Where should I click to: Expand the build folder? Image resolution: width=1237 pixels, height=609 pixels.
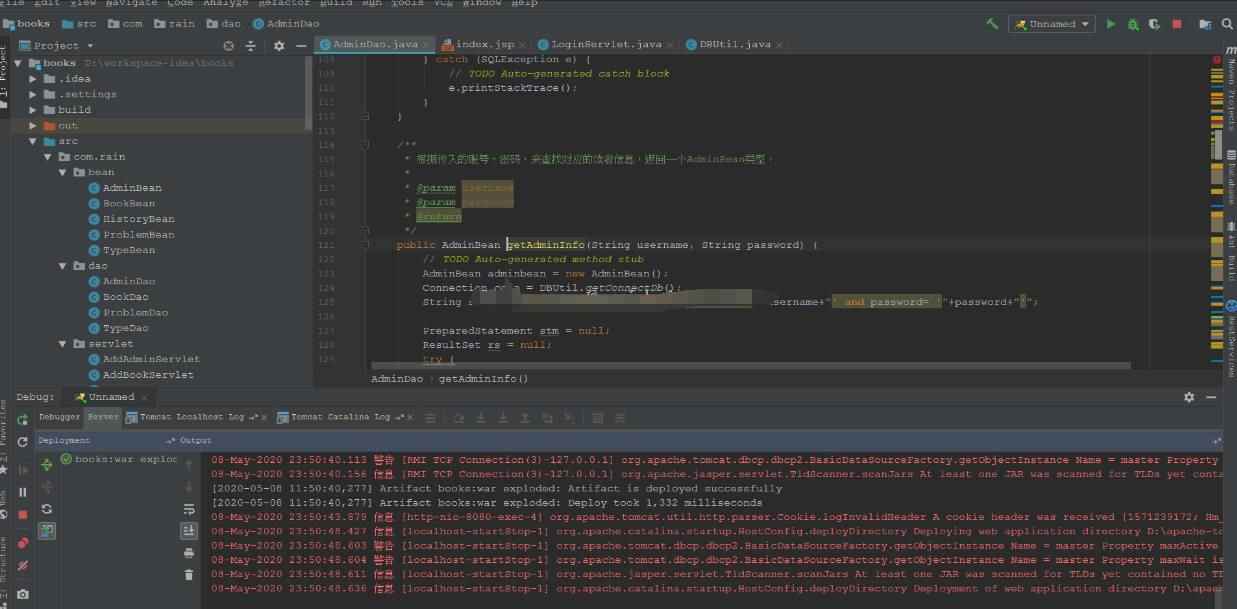34,110
